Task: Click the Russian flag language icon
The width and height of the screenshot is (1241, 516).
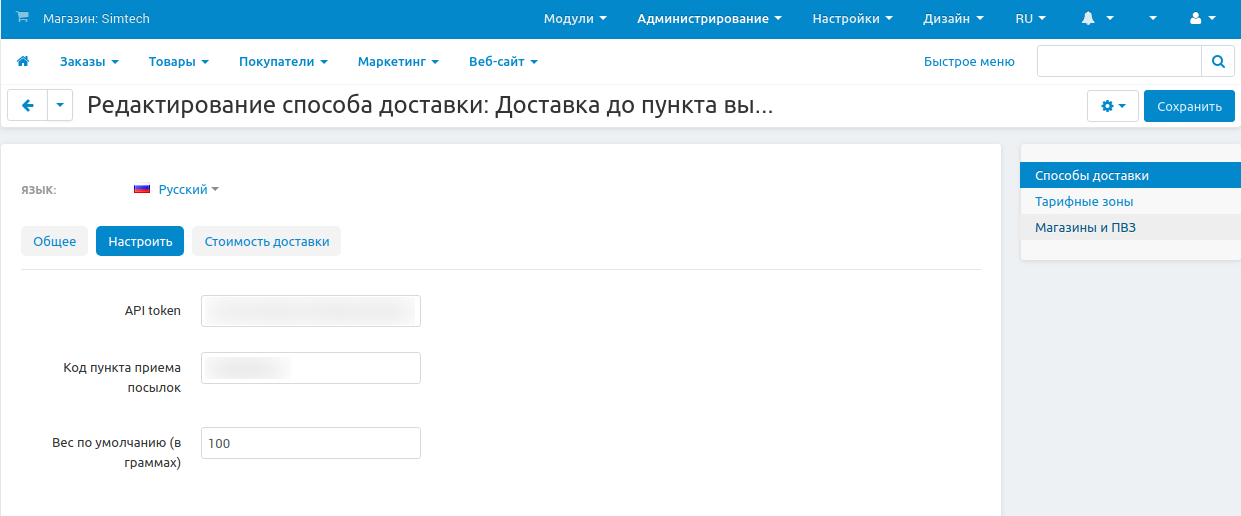Action: (x=142, y=189)
